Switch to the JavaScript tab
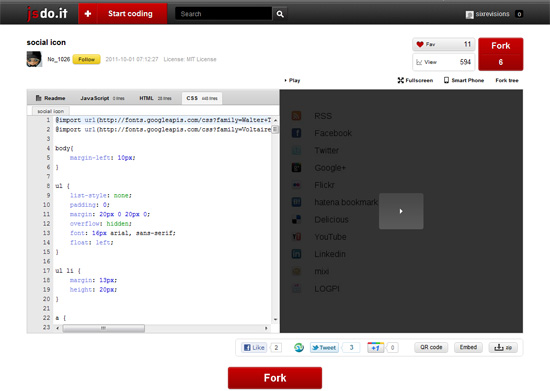 tap(102, 98)
